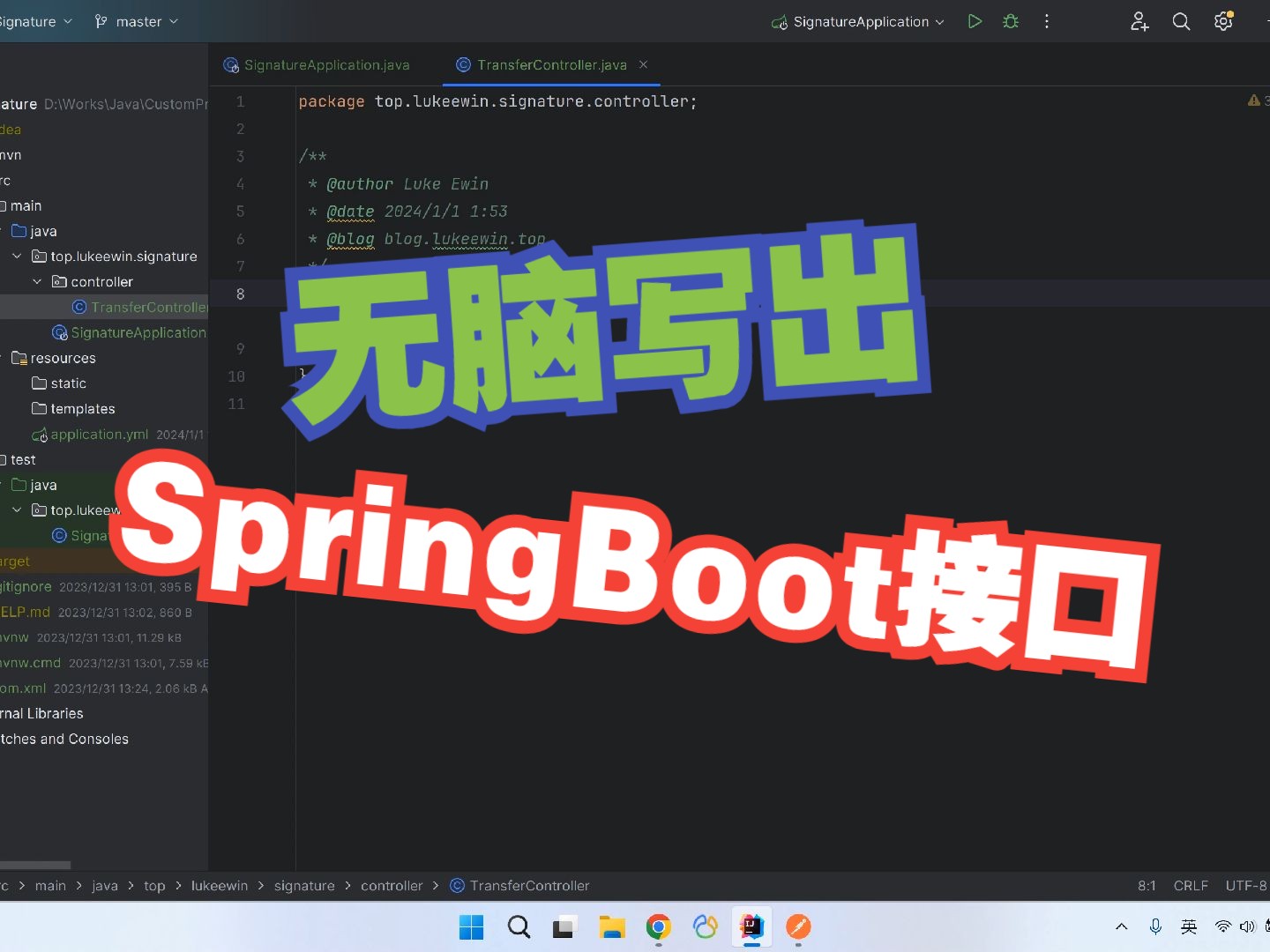Collapse the controller package node
This screenshot has height=952, width=1270.
(x=37, y=281)
